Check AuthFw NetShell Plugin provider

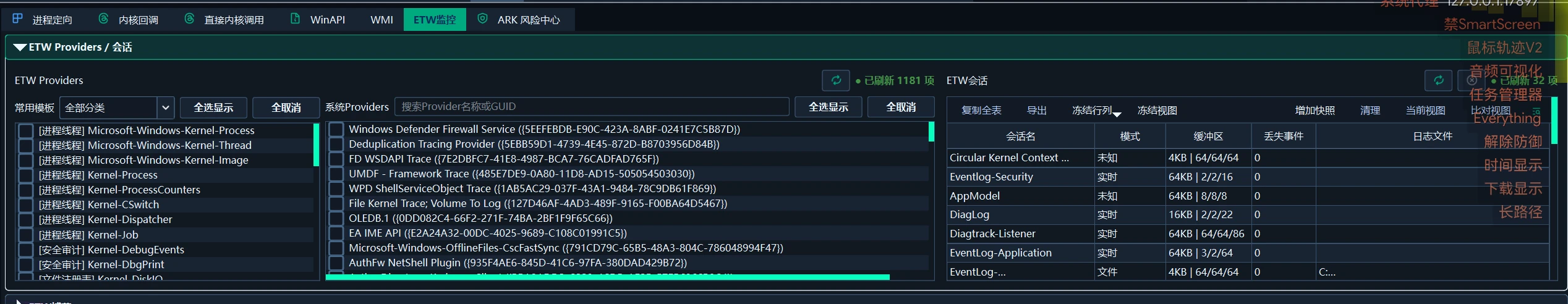pos(336,263)
